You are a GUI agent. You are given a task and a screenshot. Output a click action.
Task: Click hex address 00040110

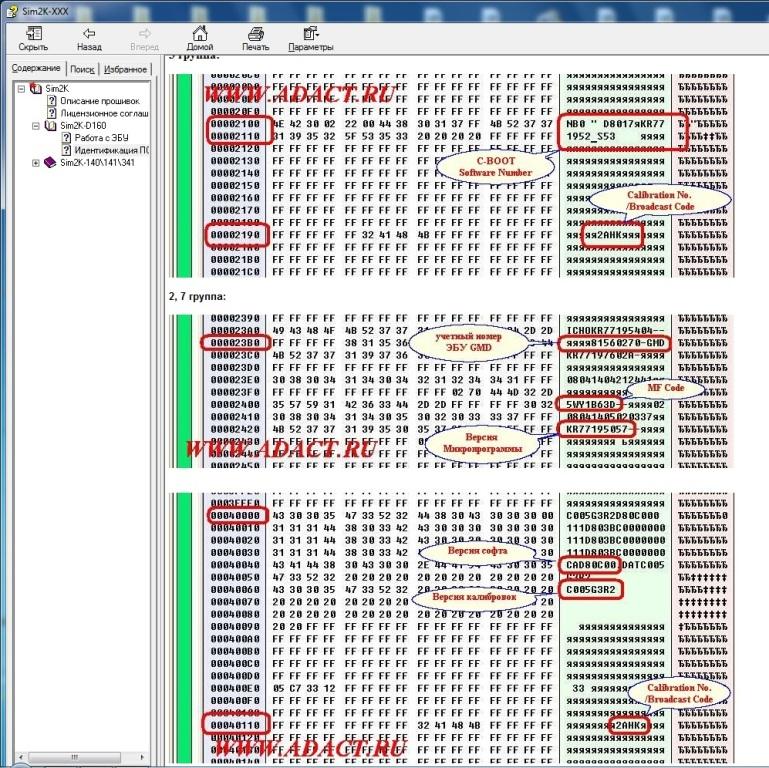point(235,725)
